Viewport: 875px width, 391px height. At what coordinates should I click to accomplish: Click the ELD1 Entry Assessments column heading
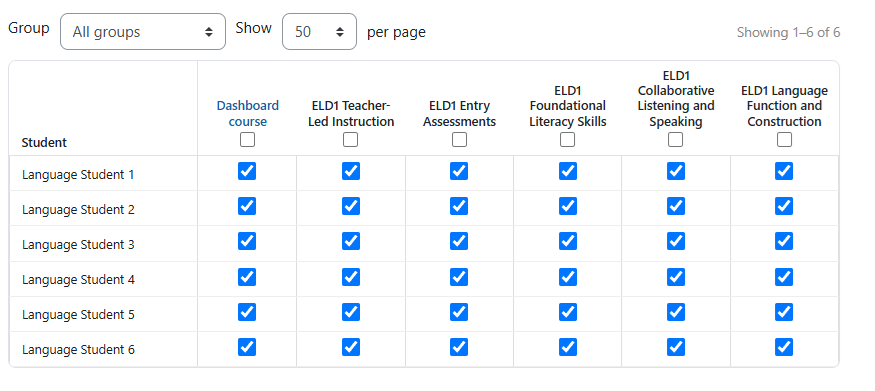(459, 113)
